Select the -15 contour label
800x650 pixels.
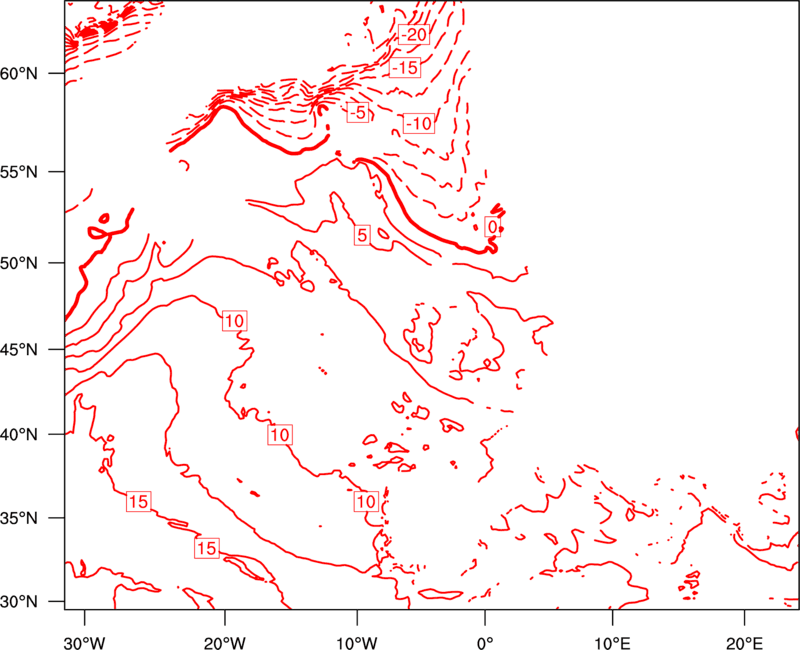(x=405, y=67)
